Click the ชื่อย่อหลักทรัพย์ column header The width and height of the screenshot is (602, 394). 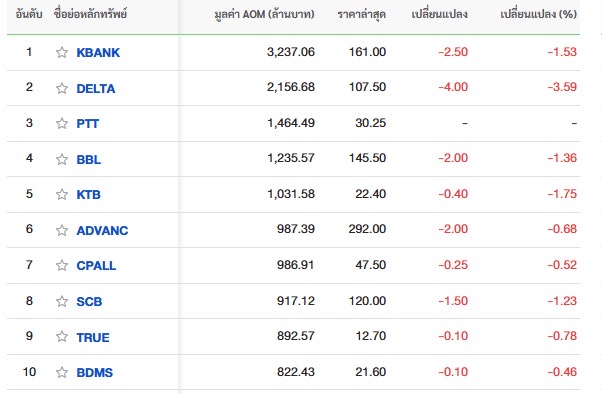tap(90, 14)
